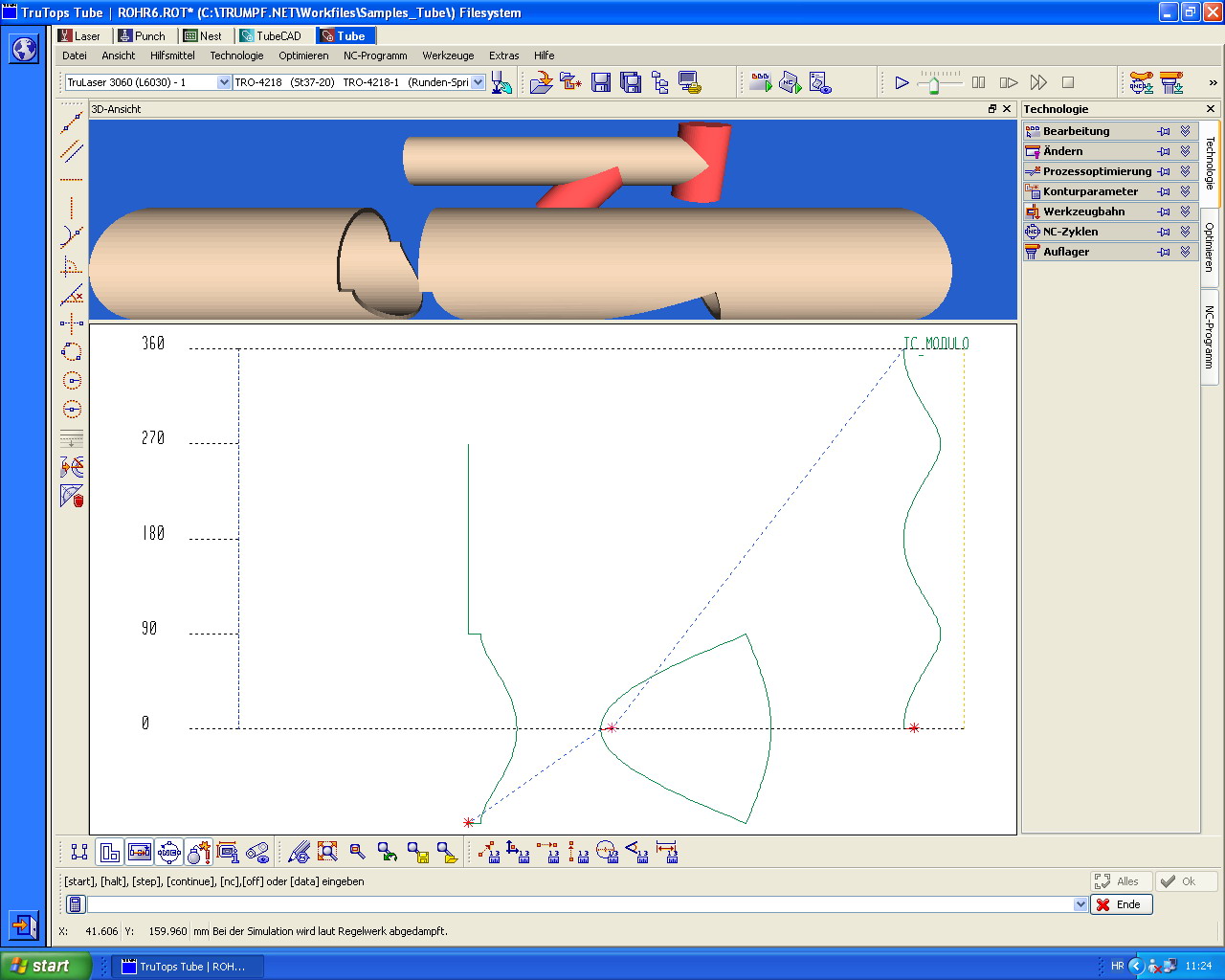
Task: Select the two-point line construction tool
Action: point(72,122)
